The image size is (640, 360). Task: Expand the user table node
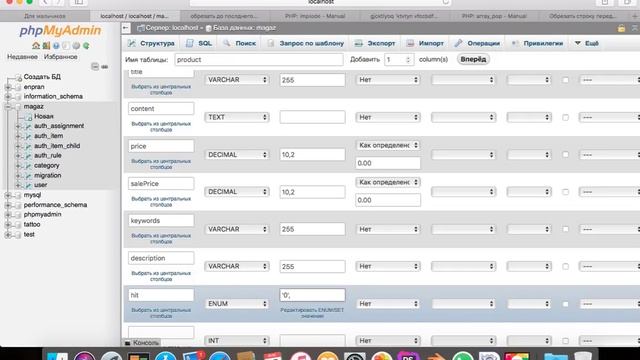tap(18, 185)
